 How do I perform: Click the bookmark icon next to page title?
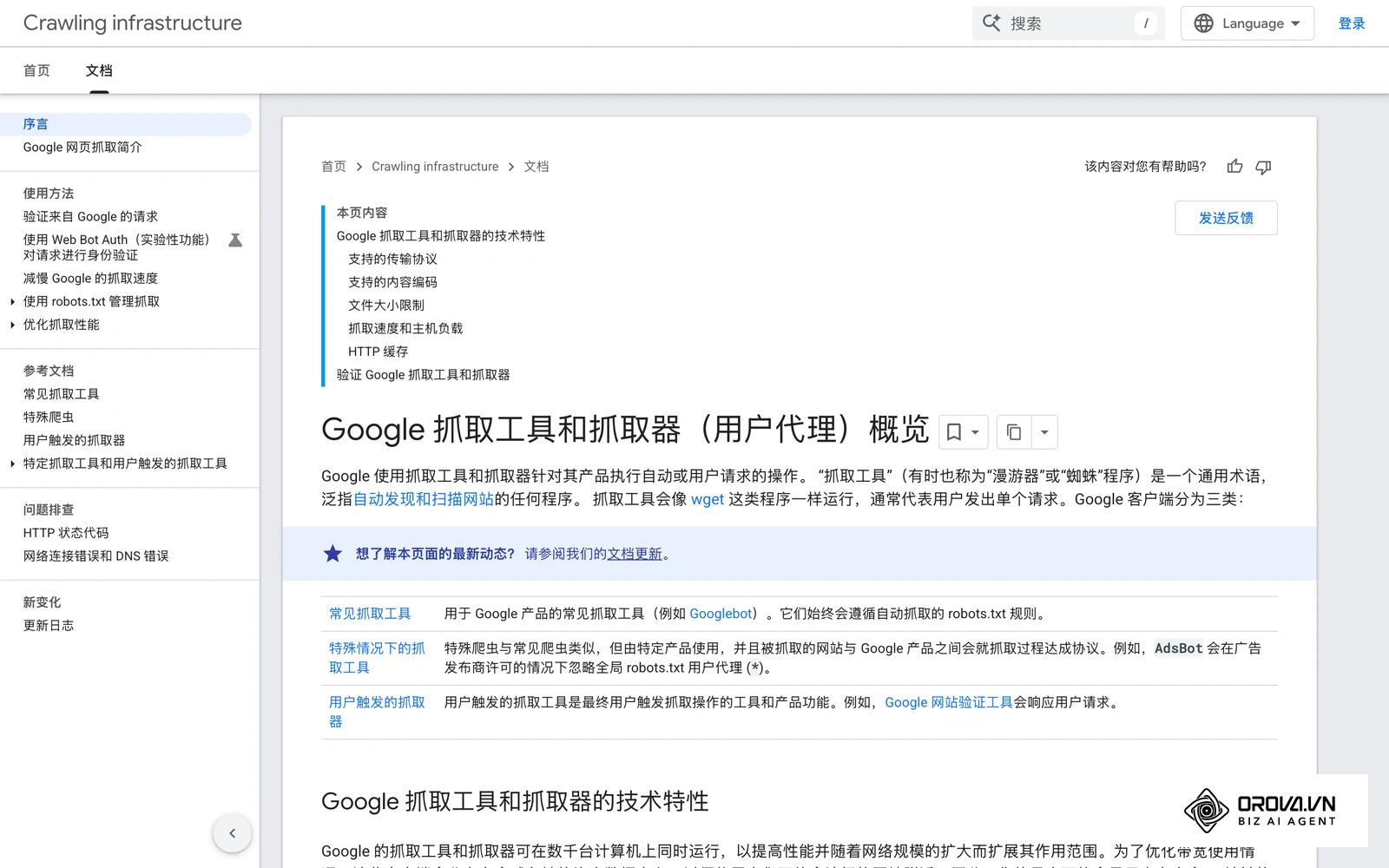point(953,432)
